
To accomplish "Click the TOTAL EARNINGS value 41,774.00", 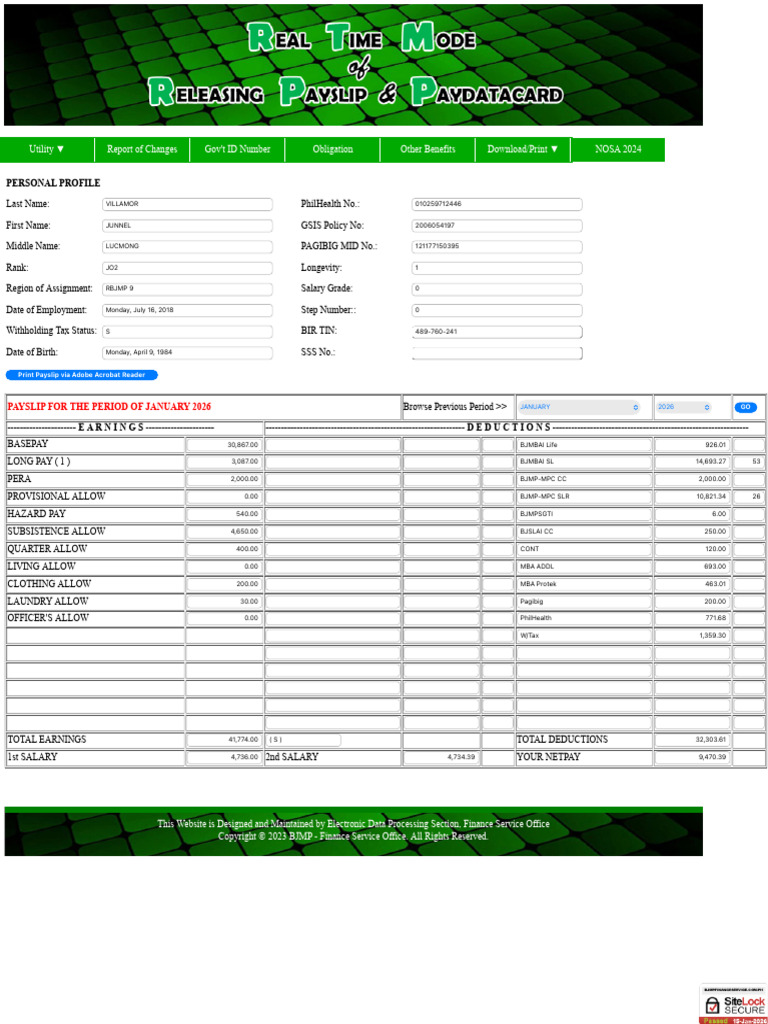I will [x=224, y=740].
